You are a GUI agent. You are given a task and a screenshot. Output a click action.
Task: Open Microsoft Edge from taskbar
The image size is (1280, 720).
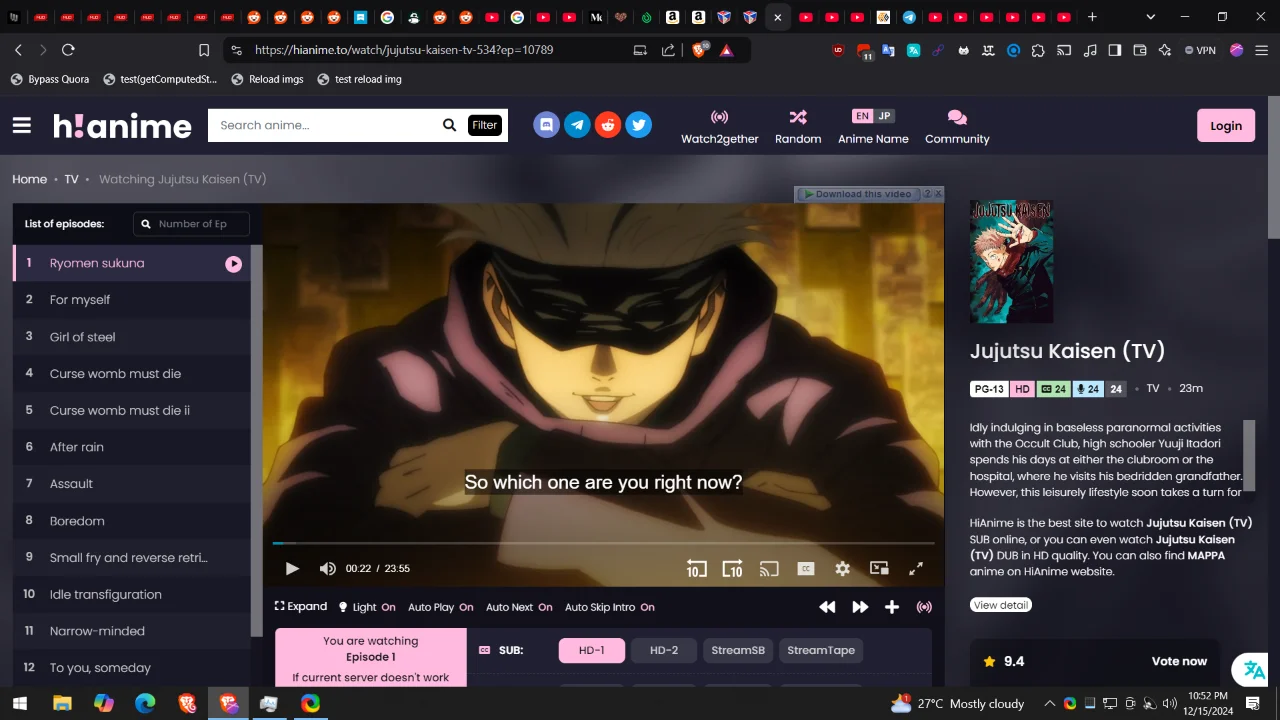point(145,703)
